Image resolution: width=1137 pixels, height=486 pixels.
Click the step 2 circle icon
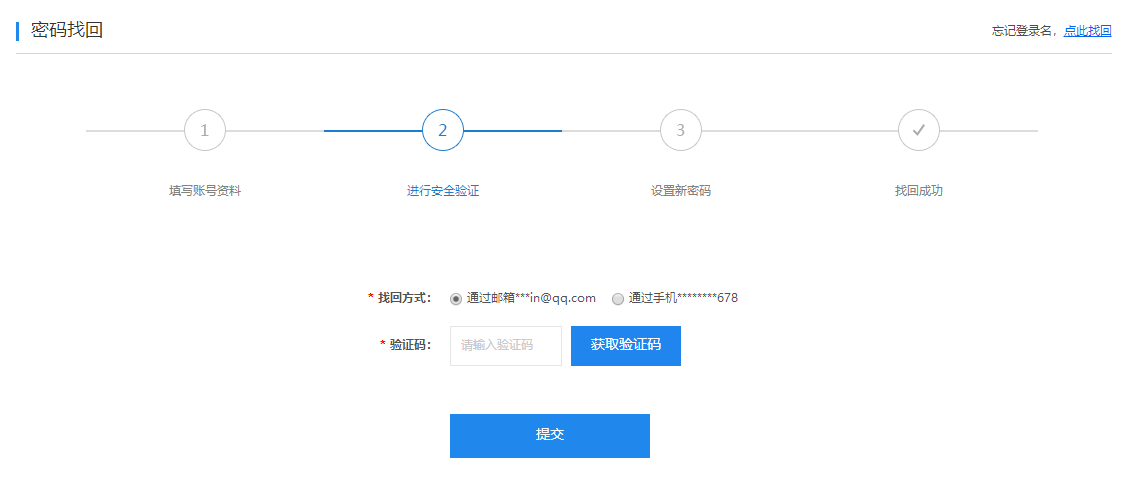(443, 130)
